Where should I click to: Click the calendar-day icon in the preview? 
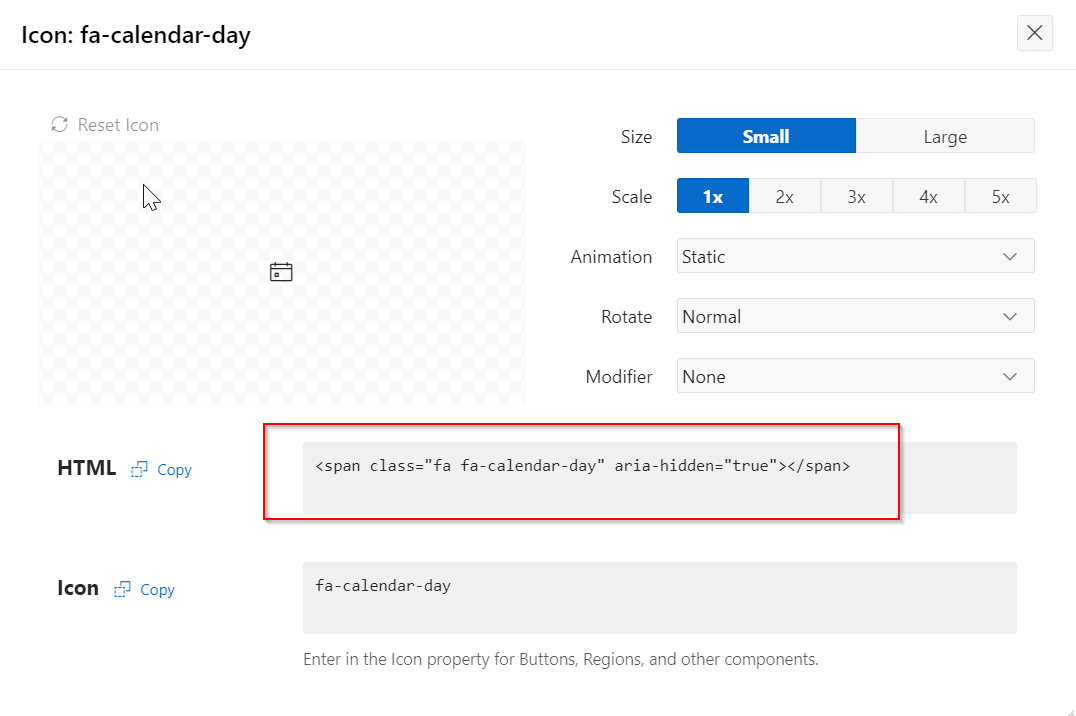281,272
